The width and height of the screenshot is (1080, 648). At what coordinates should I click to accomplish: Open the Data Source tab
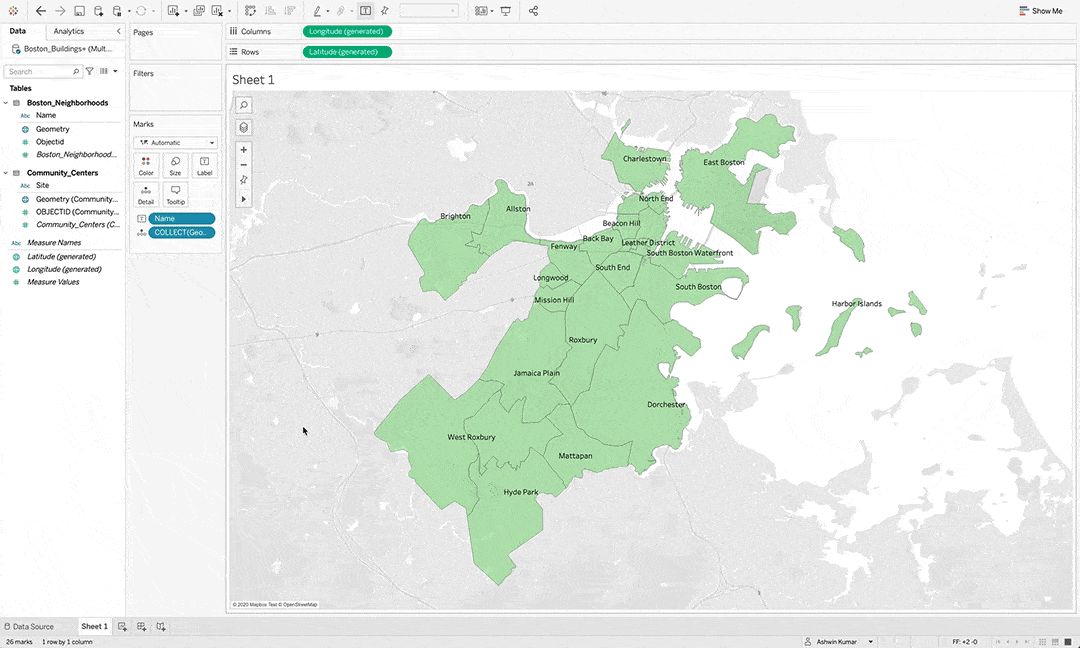(x=29, y=627)
